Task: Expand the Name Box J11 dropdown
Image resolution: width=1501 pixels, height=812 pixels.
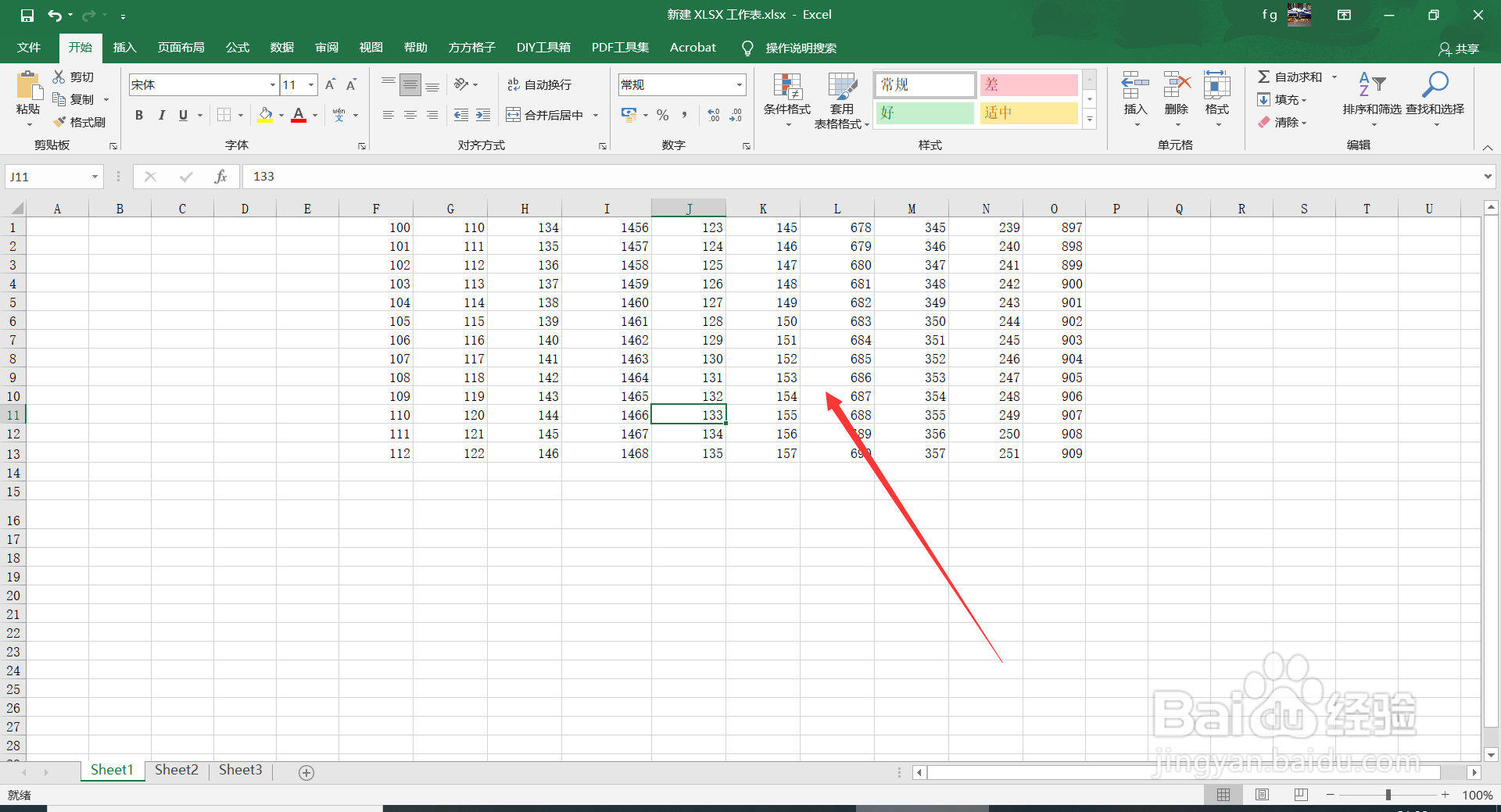Action: pyautogui.click(x=95, y=177)
